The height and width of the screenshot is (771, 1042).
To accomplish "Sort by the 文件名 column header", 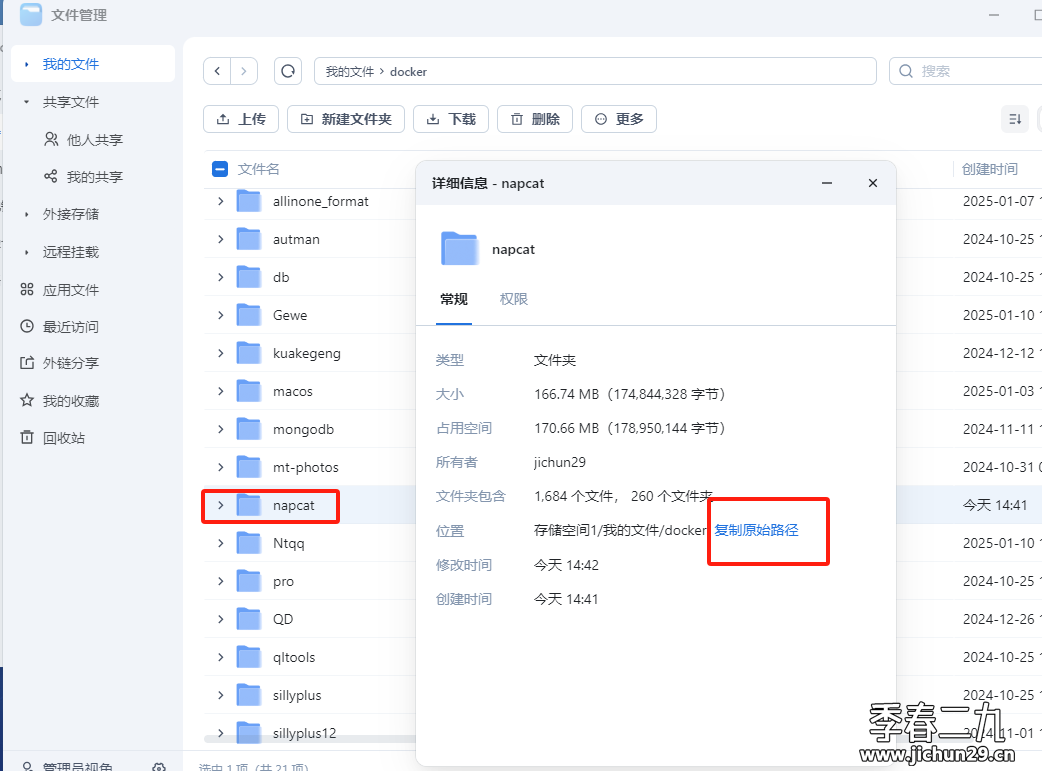I will tap(259, 169).
